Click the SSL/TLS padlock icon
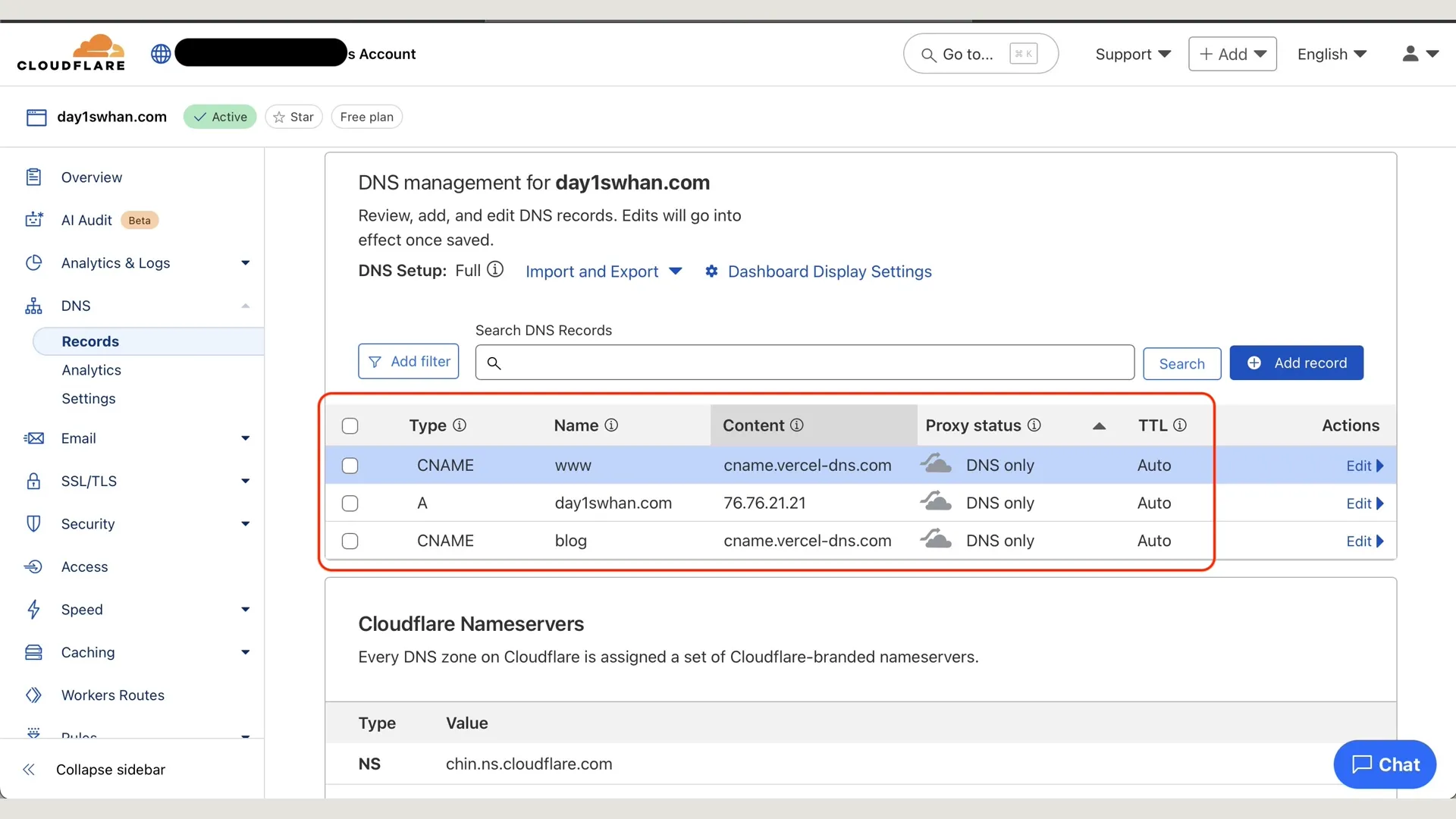 click(33, 481)
